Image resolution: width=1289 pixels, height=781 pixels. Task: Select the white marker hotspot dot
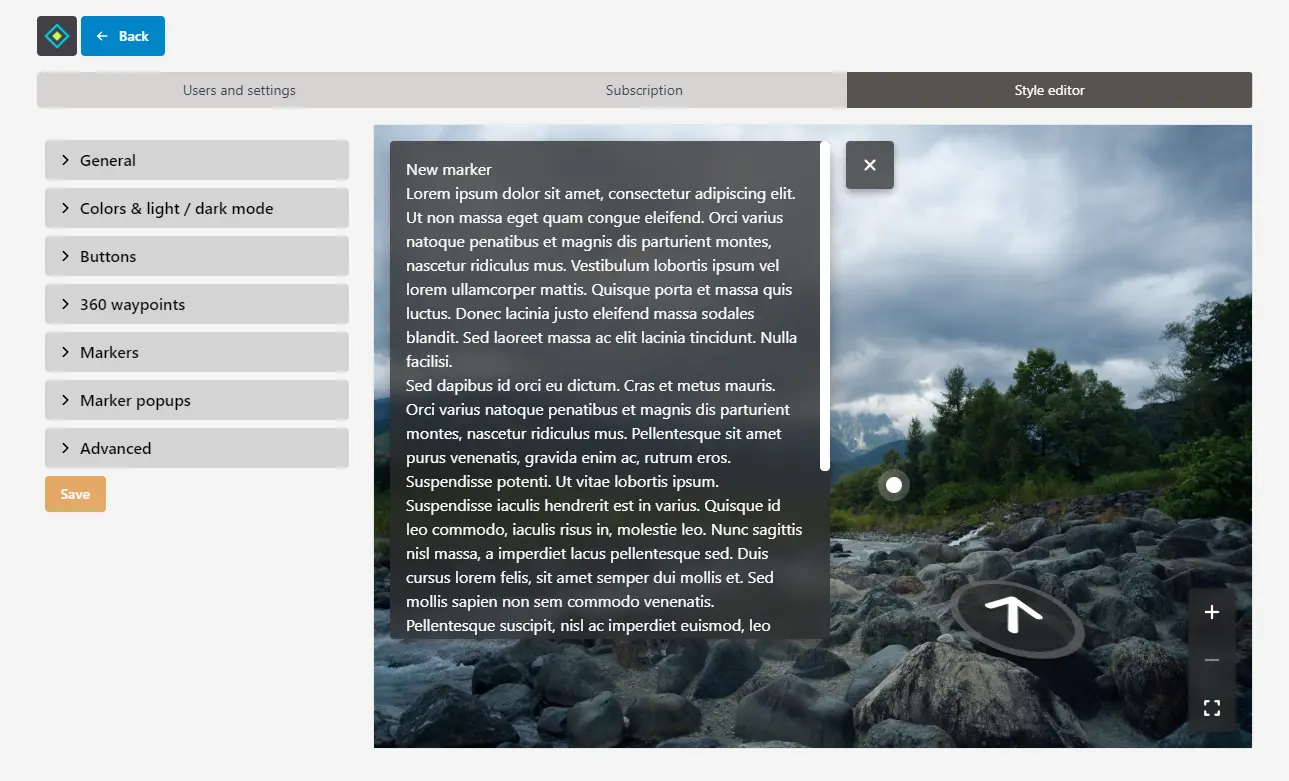point(892,485)
